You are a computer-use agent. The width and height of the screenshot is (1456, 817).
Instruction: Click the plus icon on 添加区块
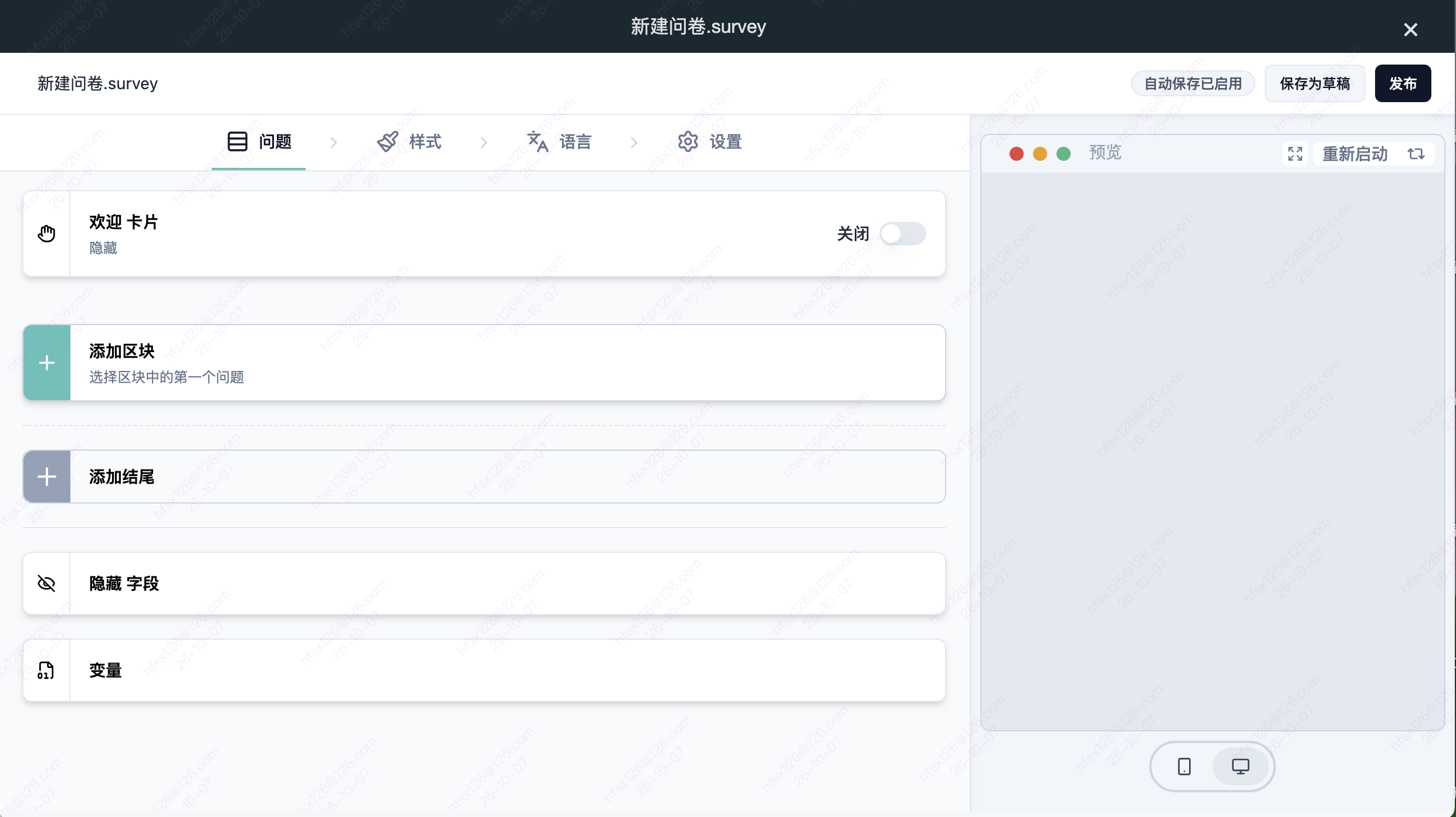[x=47, y=363]
